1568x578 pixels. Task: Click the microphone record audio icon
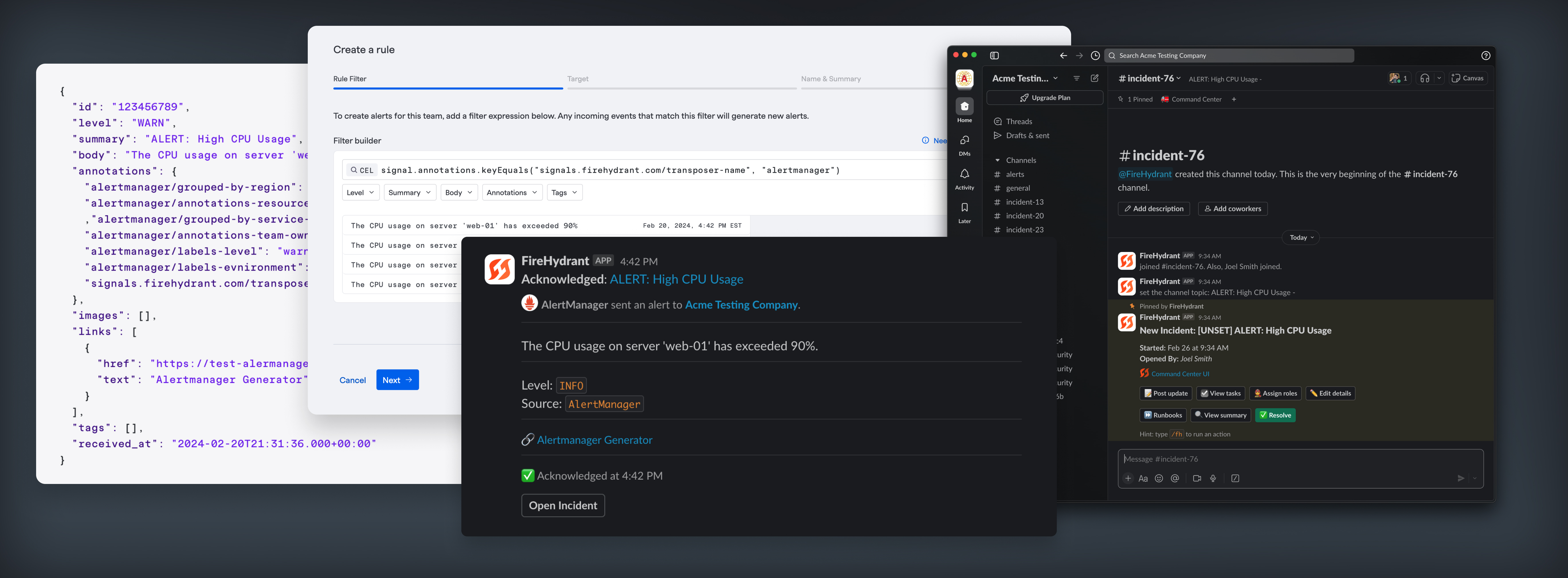(1213, 478)
